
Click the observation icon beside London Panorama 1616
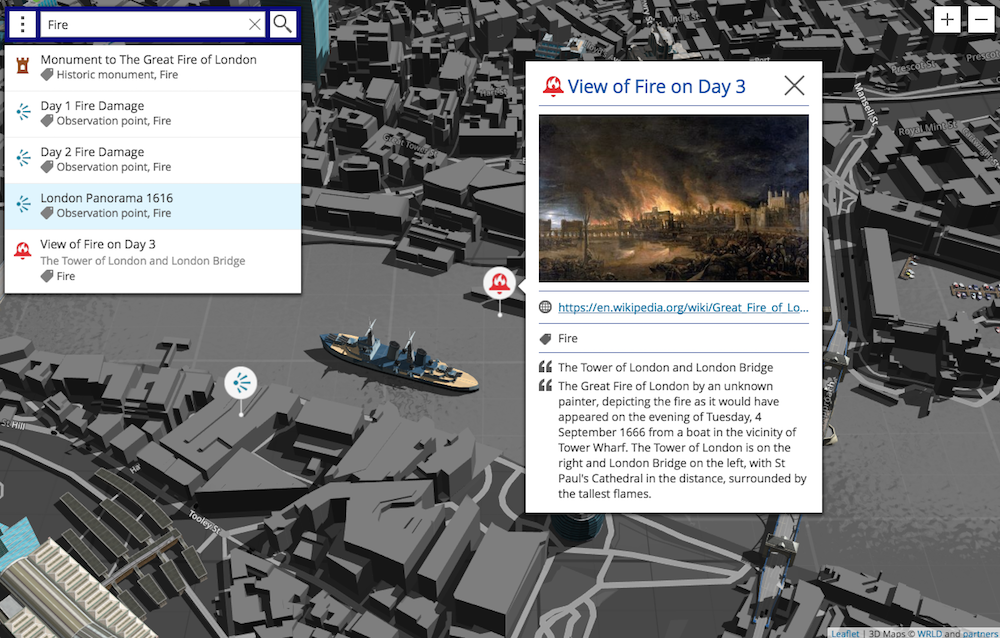click(x=23, y=204)
